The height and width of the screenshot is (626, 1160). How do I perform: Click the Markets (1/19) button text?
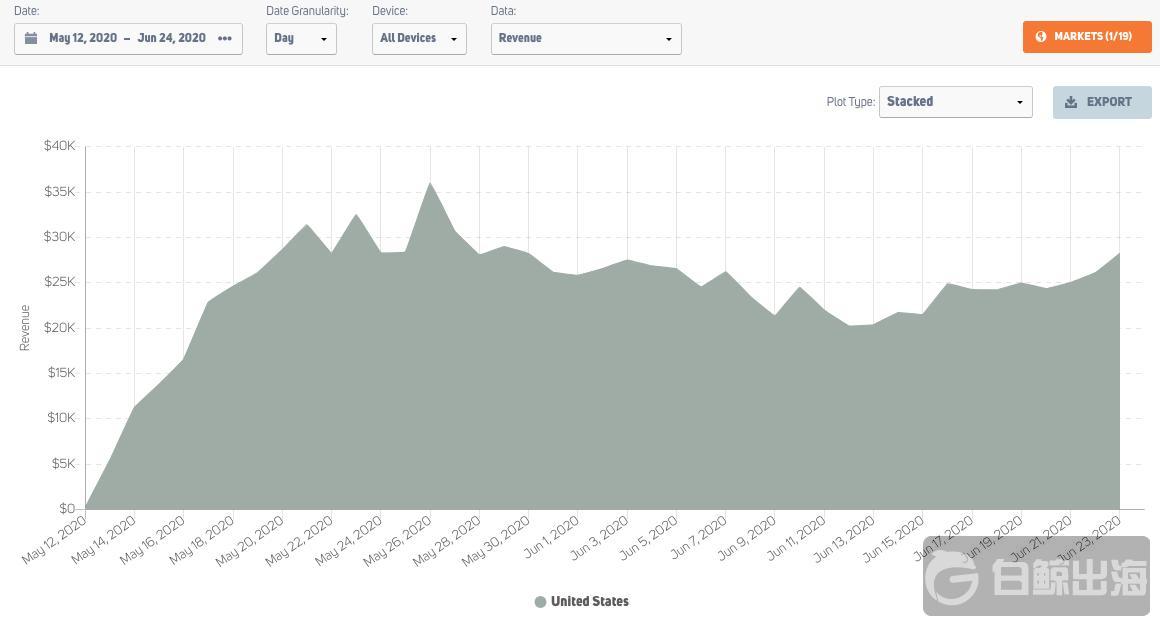1093,37
